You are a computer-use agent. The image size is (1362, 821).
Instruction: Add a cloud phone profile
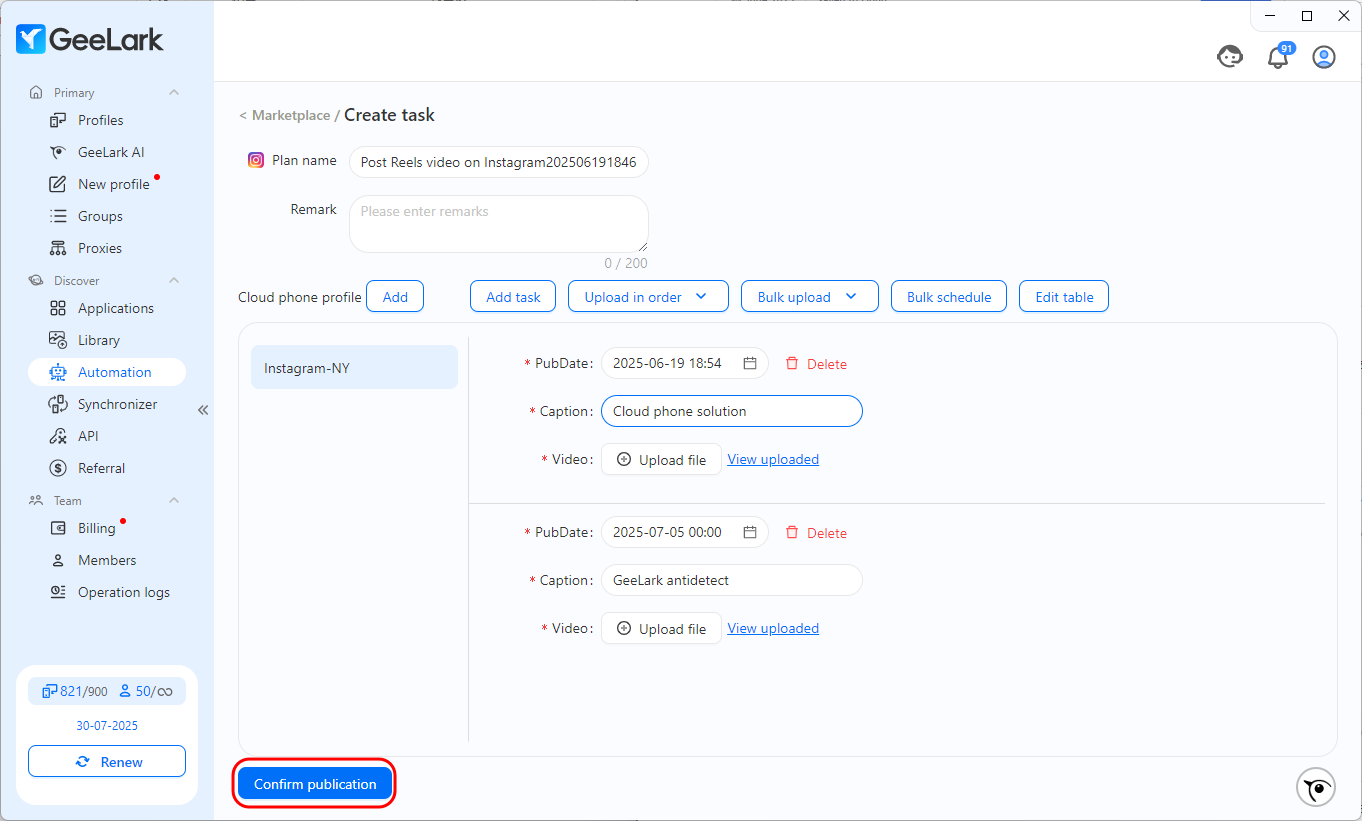point(395,297)
